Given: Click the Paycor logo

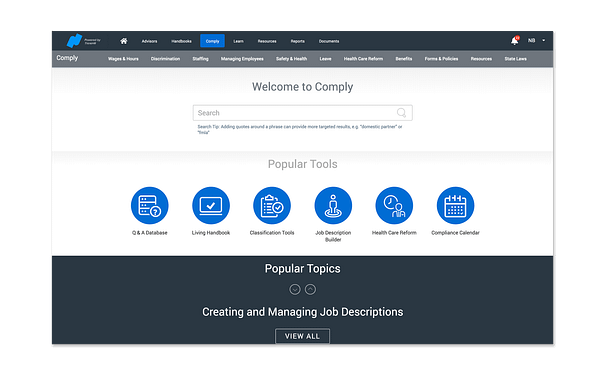Looking at the screenshot, I should click(74, 41).
